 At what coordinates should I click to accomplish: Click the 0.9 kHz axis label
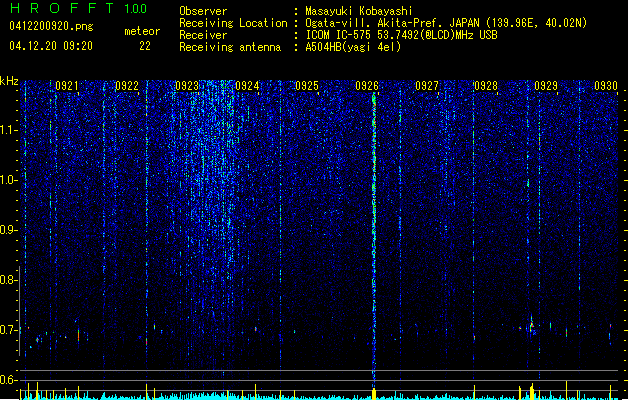pyautogui.click(x=9, y=230)
